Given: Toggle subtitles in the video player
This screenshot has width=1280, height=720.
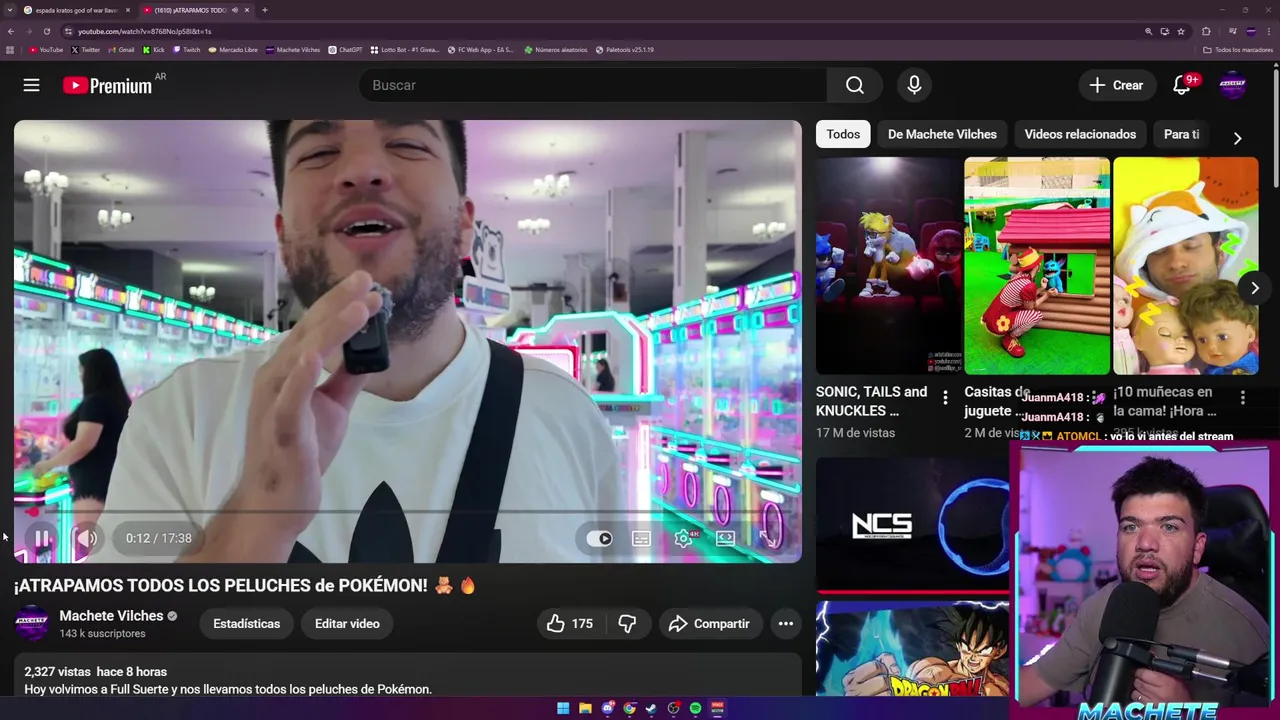Looking at the screenshot, I should pos(641,538).
